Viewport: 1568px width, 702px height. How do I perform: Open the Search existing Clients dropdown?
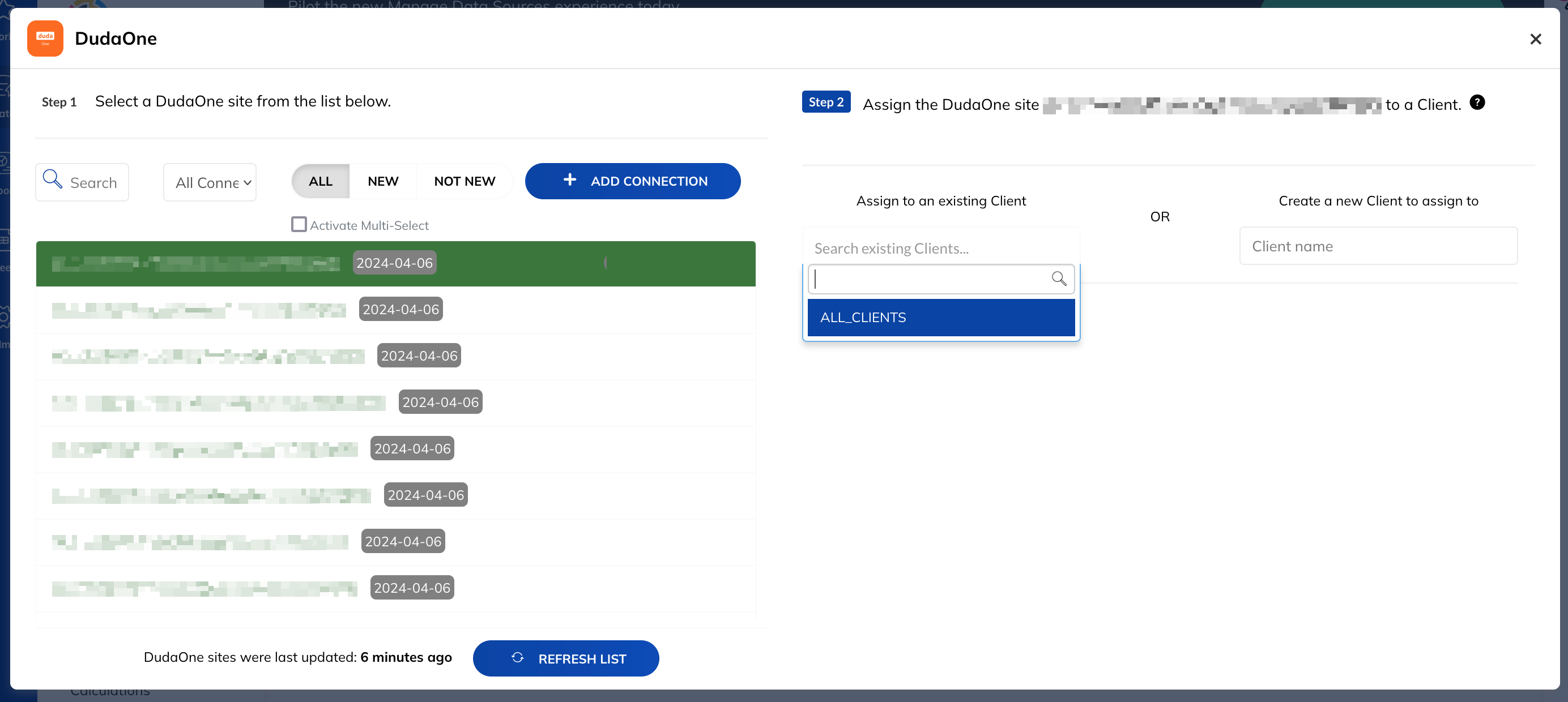pos(940,248)
